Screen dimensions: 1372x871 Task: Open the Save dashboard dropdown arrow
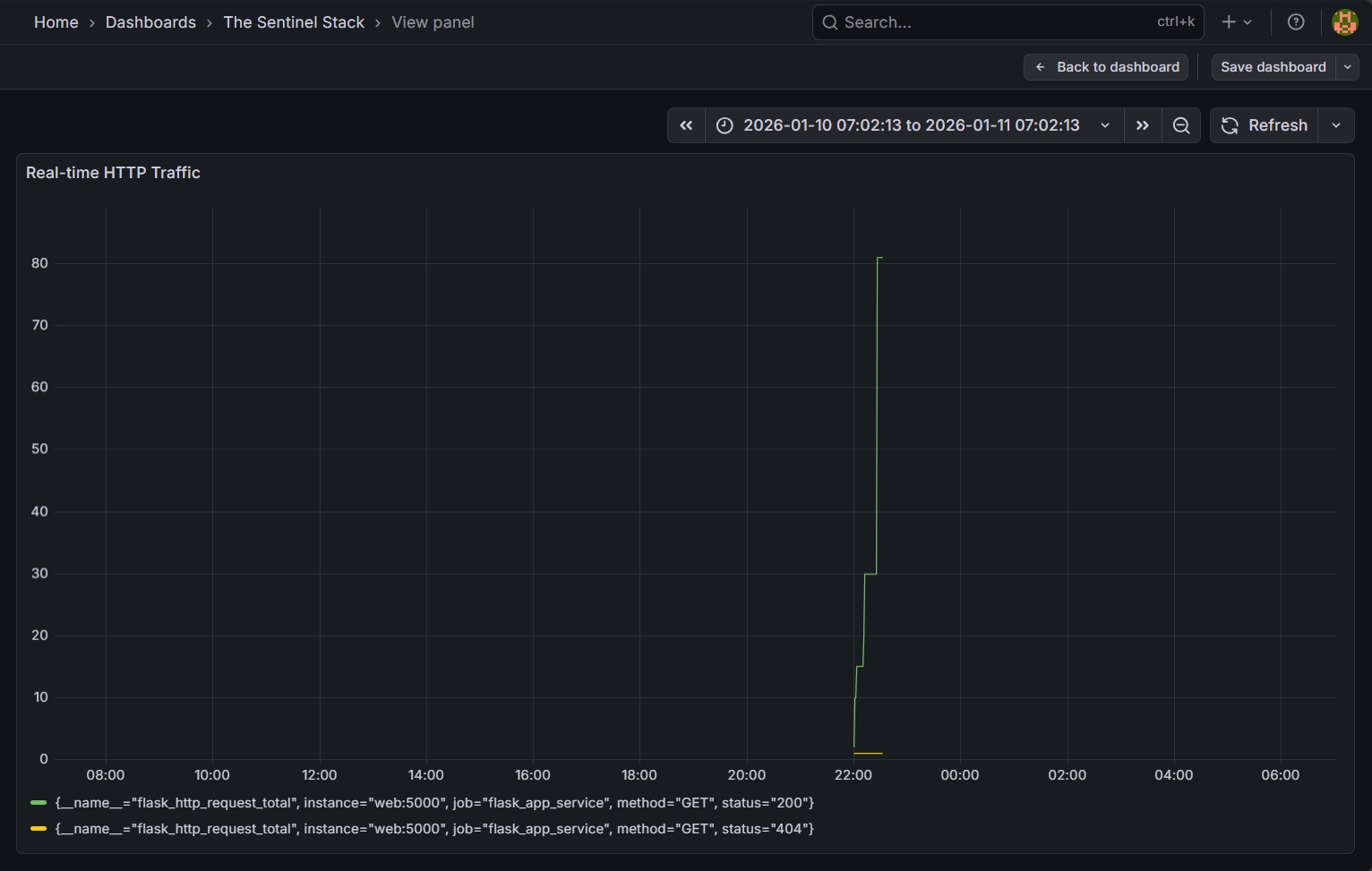click(1347, 66)
